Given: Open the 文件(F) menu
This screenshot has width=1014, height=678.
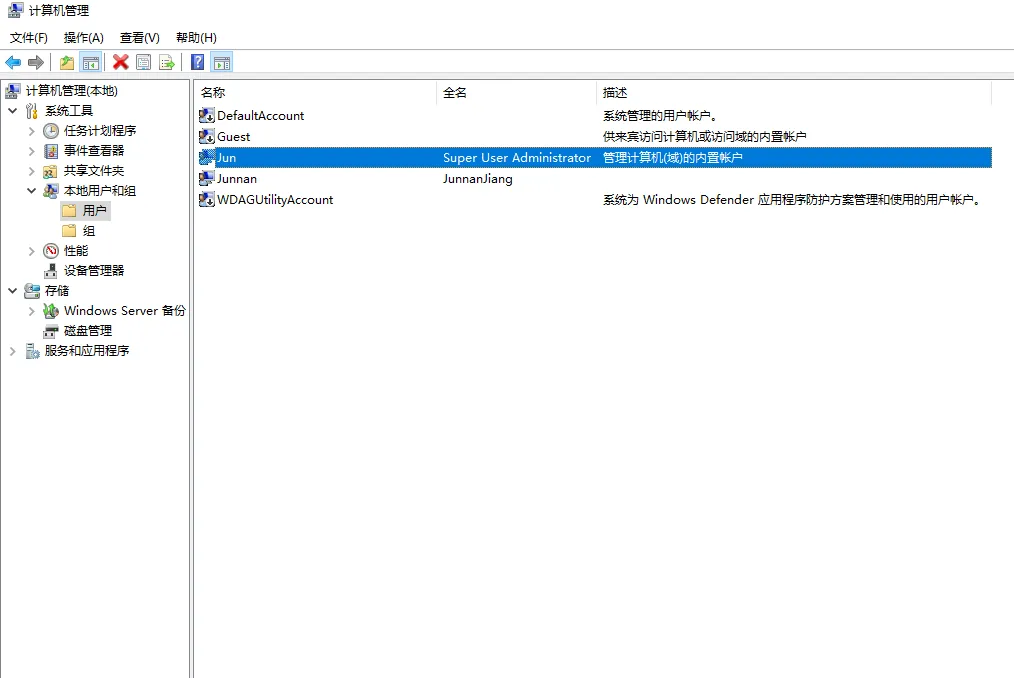Looking at the screenshot, I should (29, 38).
